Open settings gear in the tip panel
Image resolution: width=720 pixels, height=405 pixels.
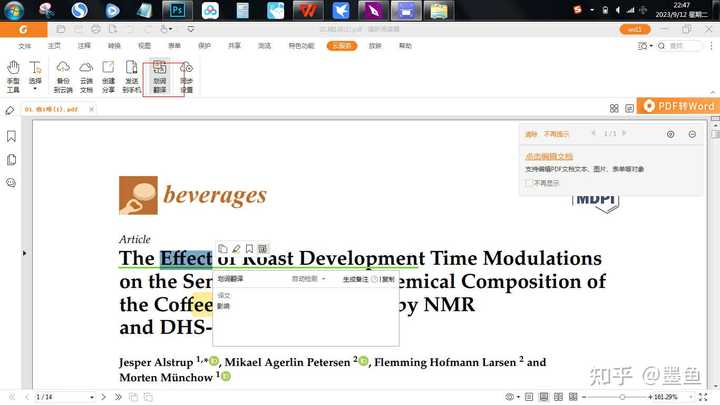[670, 134]
